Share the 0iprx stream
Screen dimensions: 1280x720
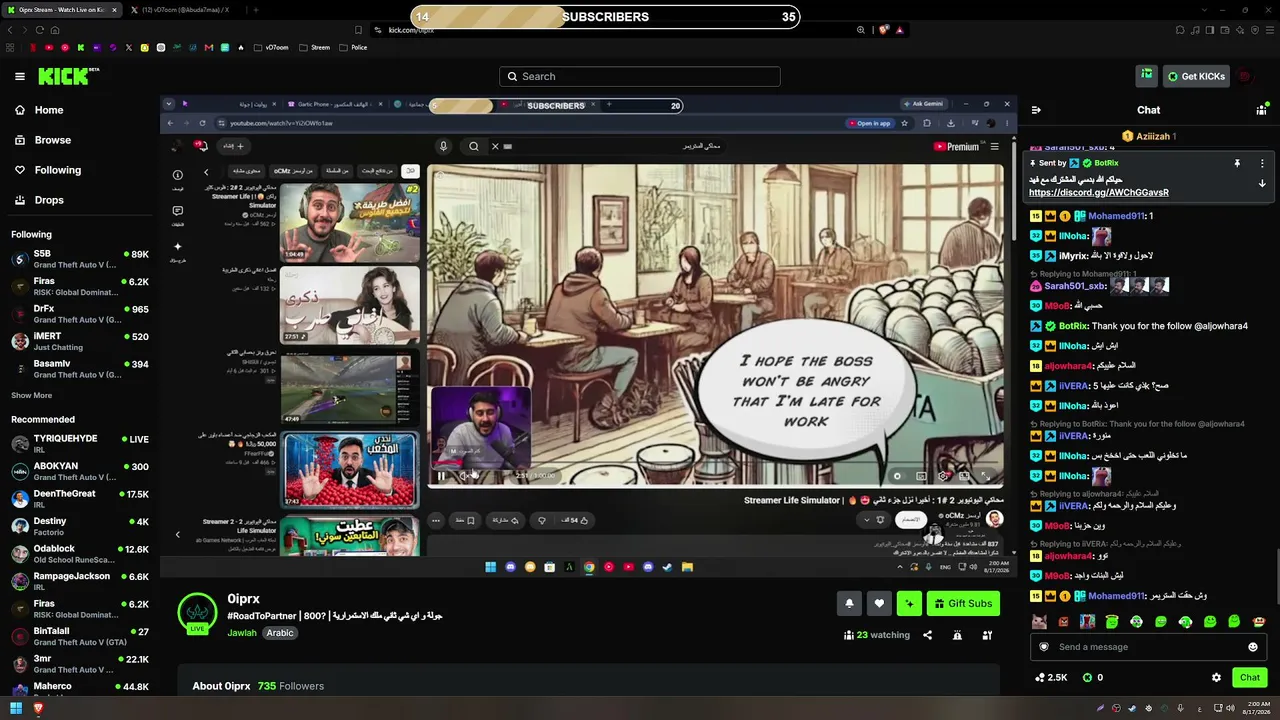927,635
